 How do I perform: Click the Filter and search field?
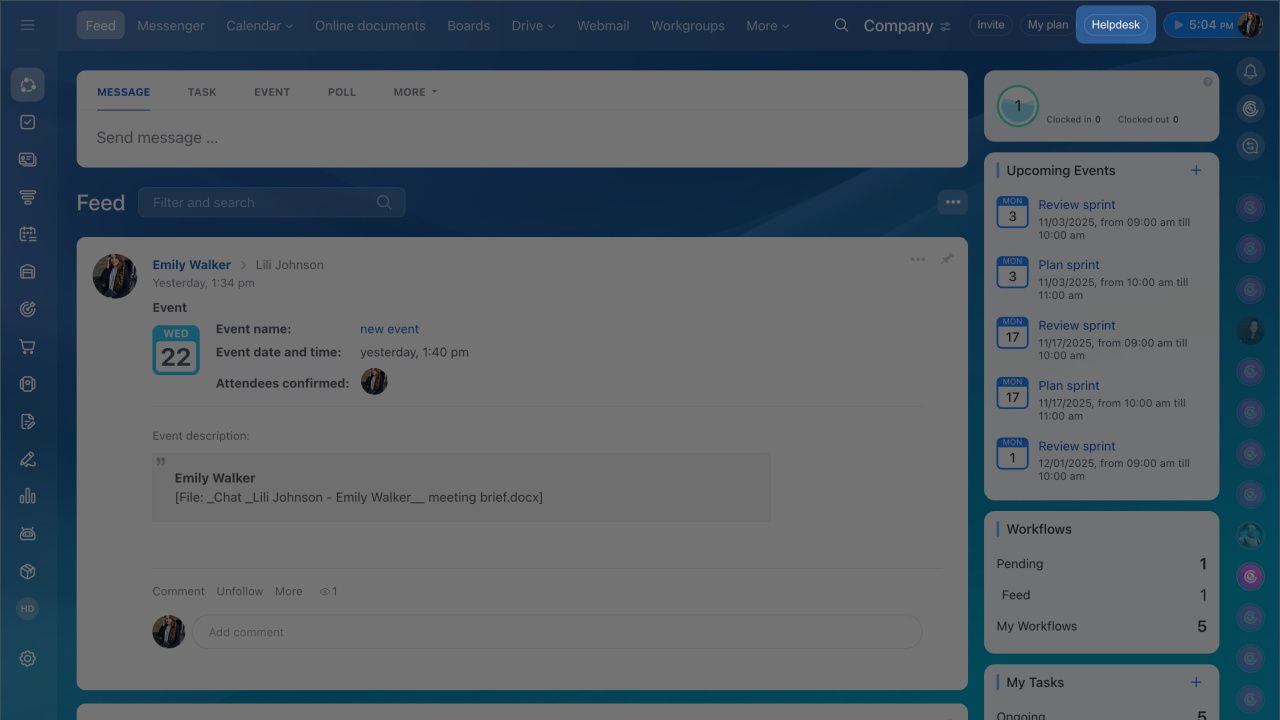[x=260, y=202]
